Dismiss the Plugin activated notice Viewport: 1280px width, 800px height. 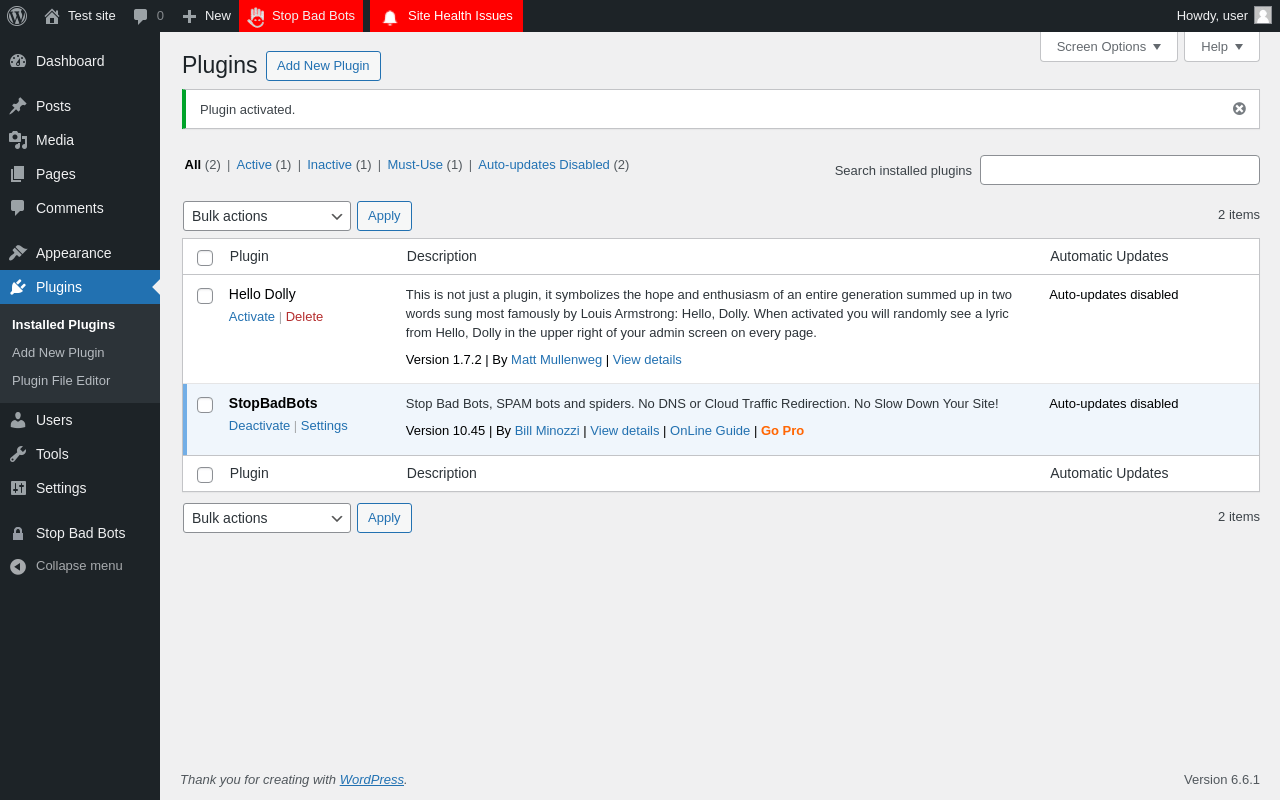(x=1239, y=109)
